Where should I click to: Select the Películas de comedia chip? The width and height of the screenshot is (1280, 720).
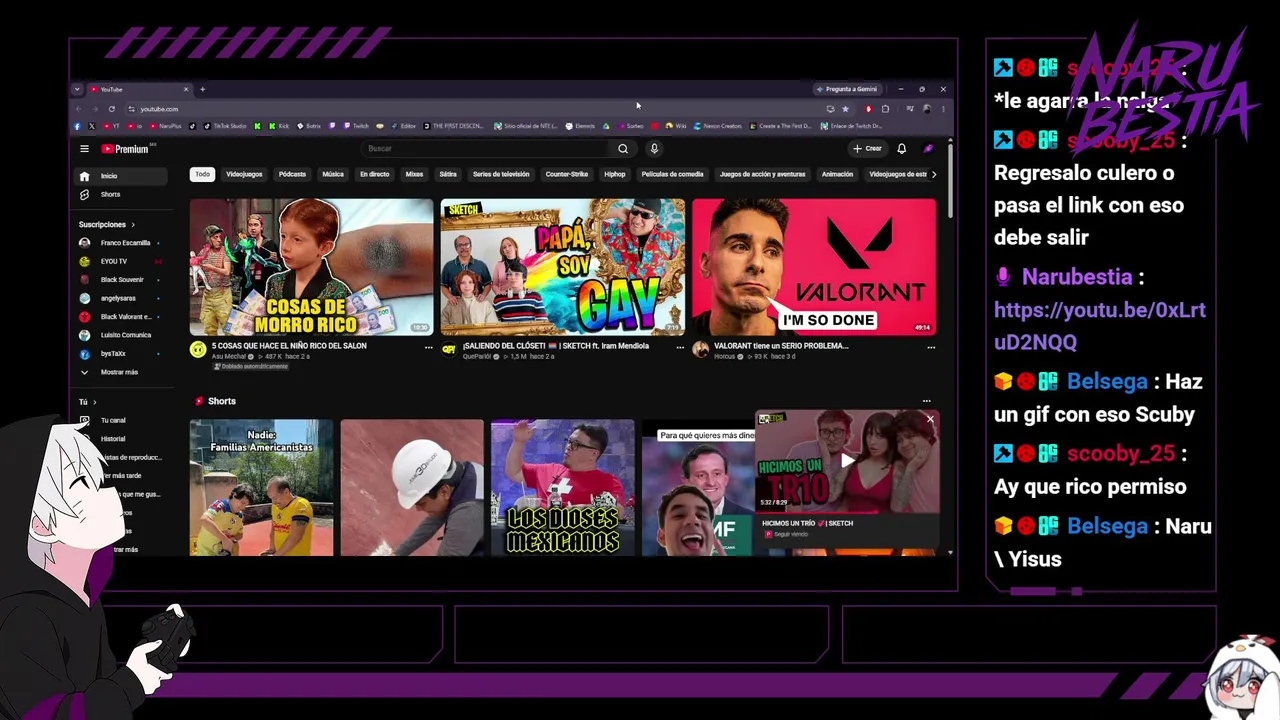(x=672, y=174)
